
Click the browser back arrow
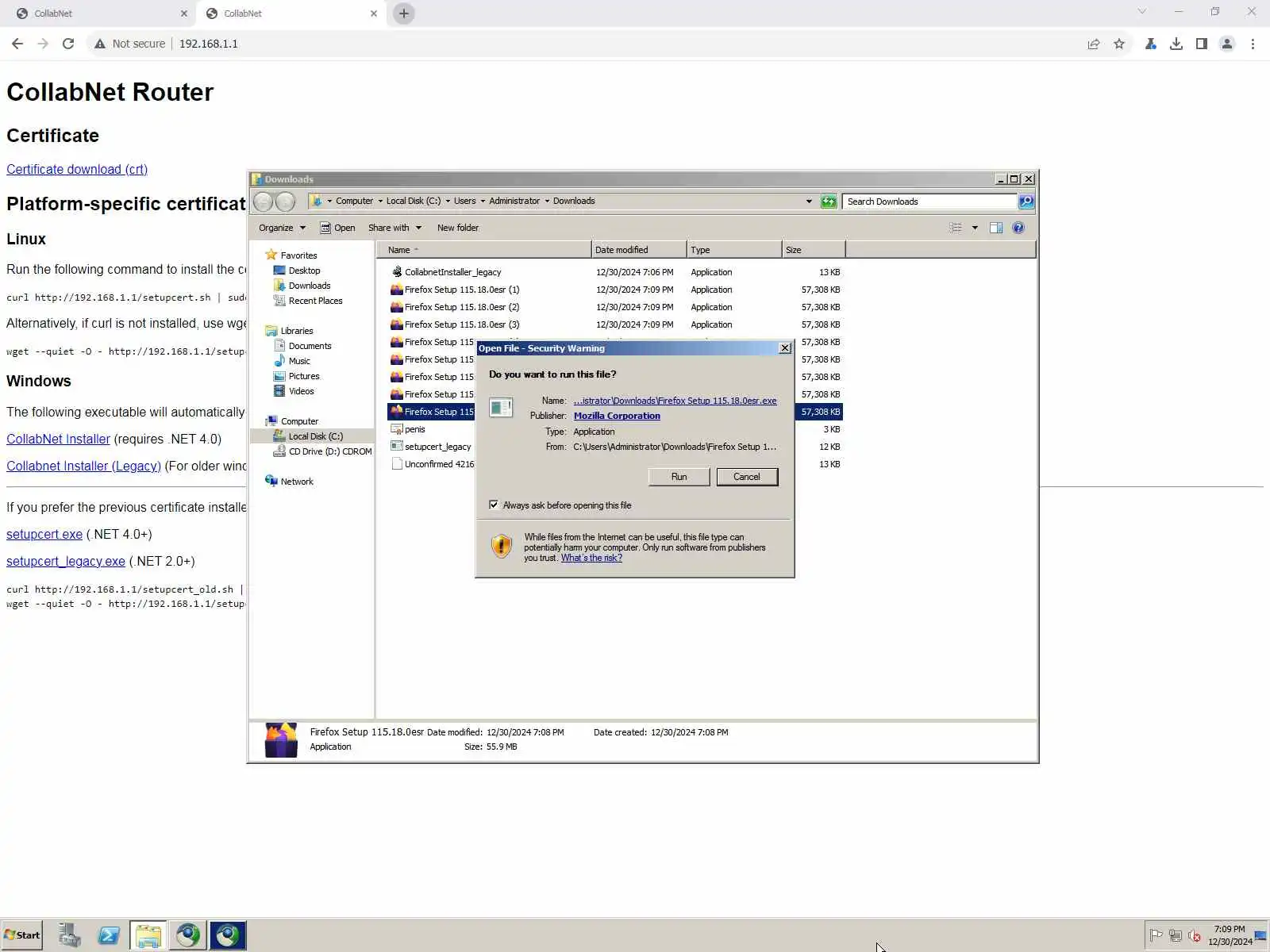pos(17,44)
